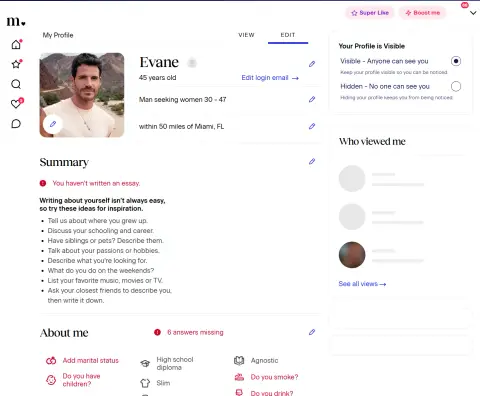Screen dimensions: 480x396
Task: Open the blurred viewer avatar in Who viewed me
Action: (352, 255)
